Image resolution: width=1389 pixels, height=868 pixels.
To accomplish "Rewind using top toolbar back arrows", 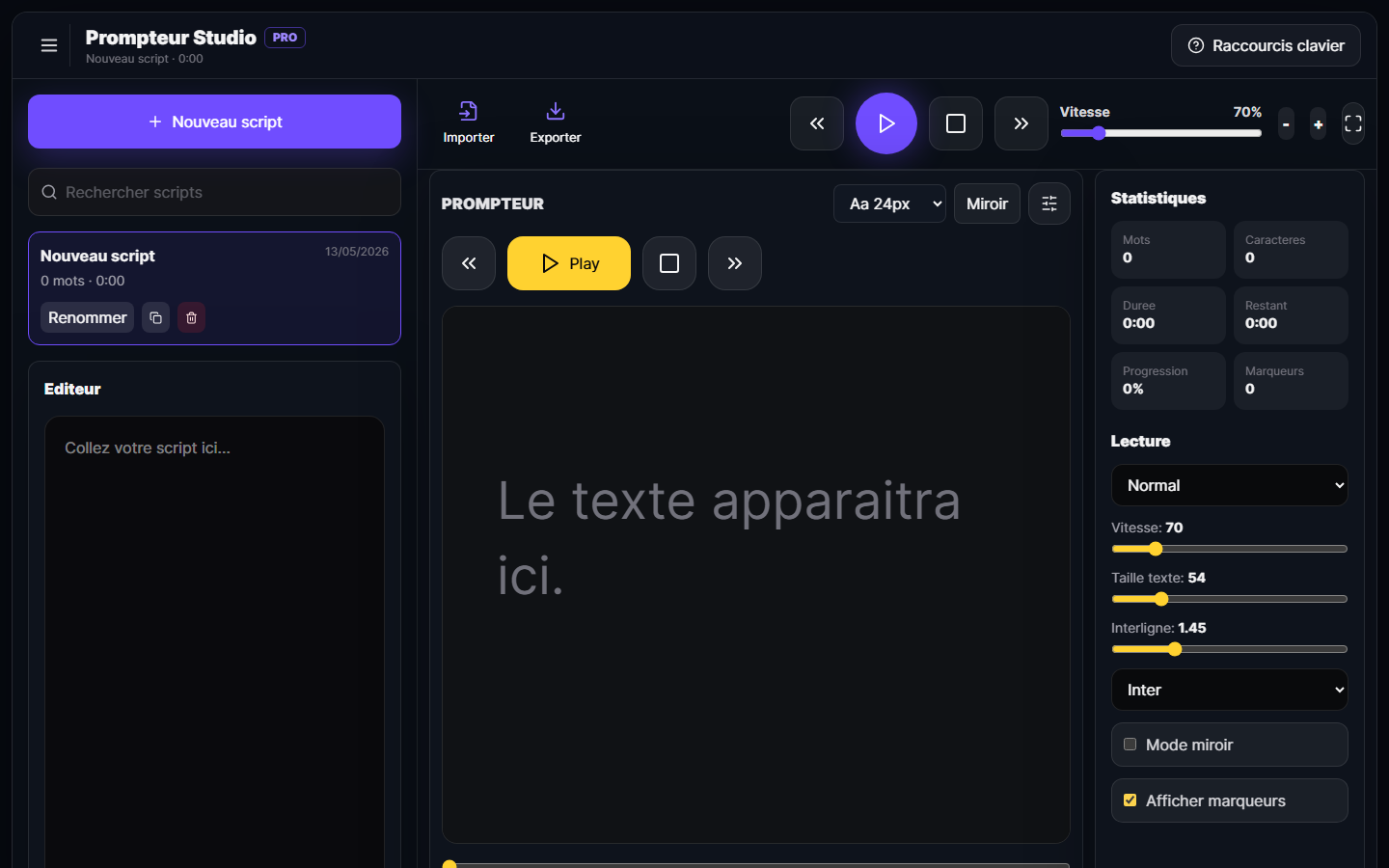I will 817,123.
